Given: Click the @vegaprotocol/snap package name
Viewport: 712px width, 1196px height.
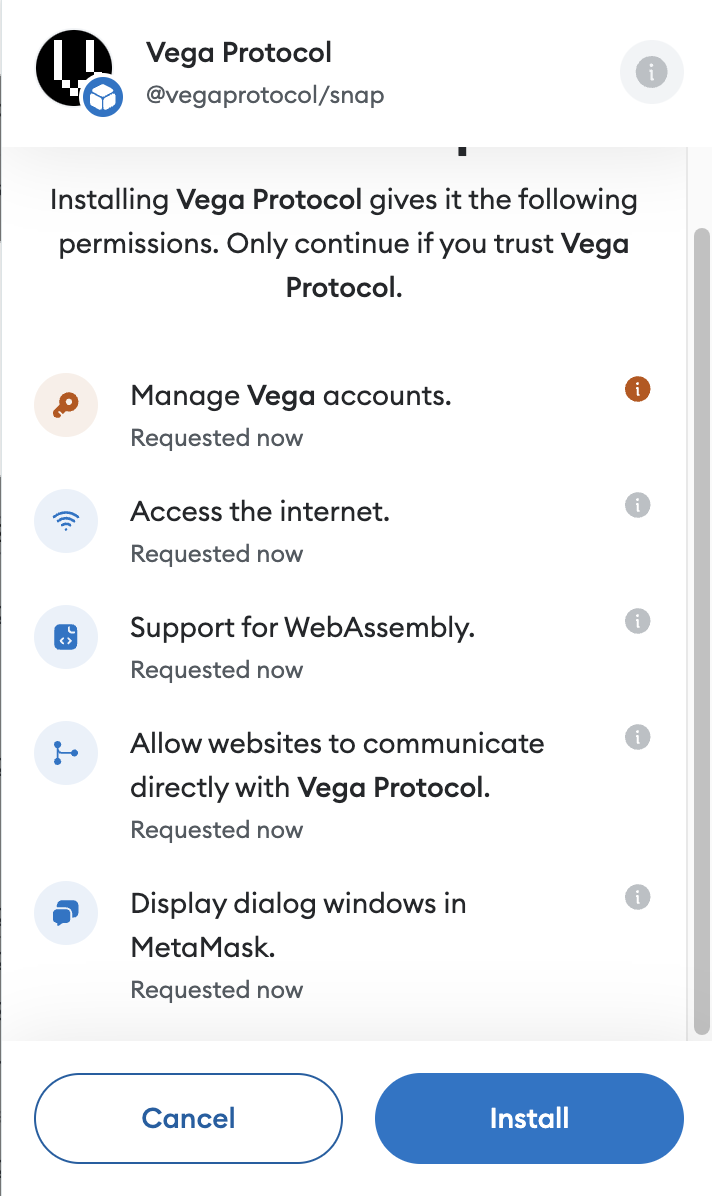Looking at the screenshot, I should click(x=265, y=95).
